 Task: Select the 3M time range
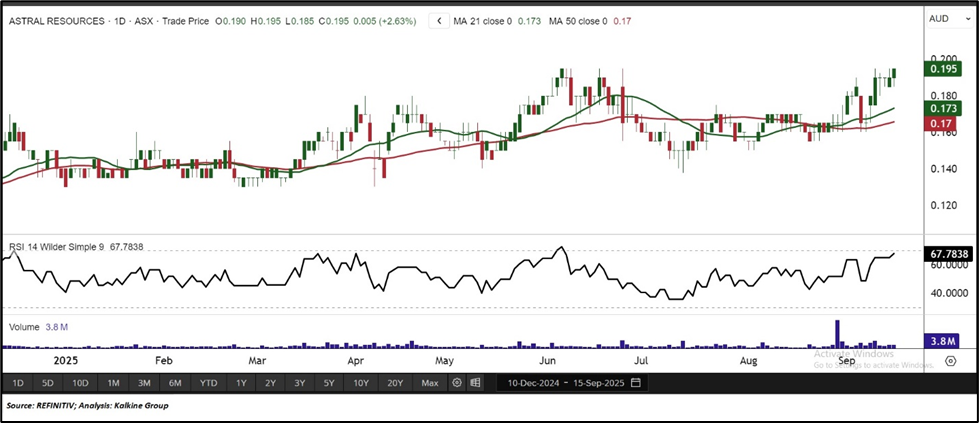click(144, 383)
